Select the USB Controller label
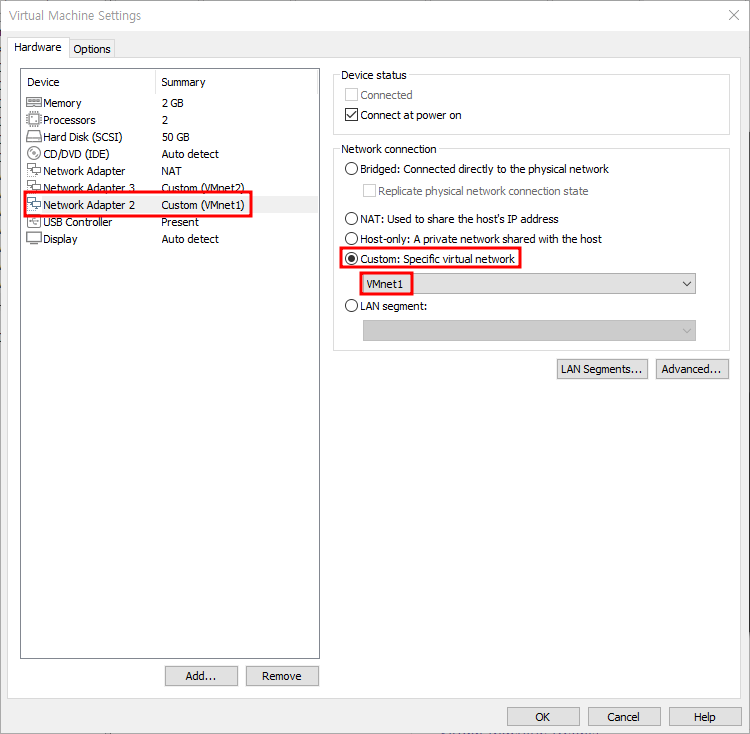 pos(77,222)
